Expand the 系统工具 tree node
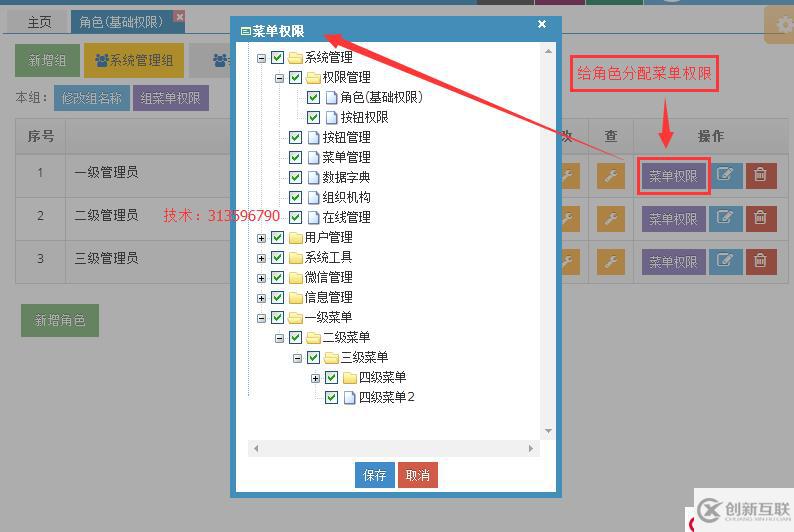The image size is (794, 532). tap(261, 259)
